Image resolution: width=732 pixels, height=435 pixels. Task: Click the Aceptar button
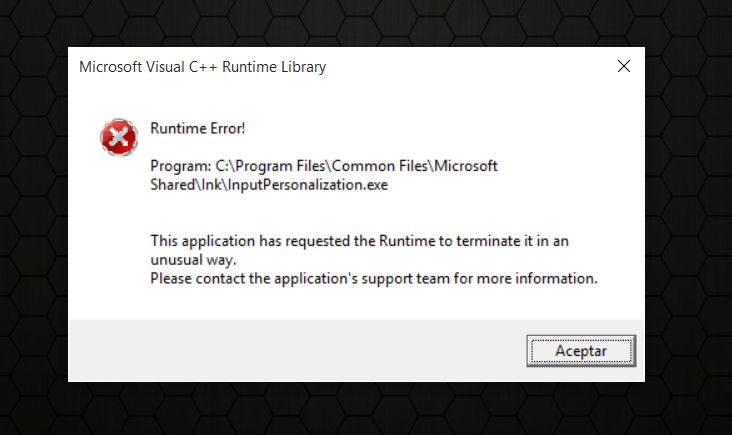point(581,350)
